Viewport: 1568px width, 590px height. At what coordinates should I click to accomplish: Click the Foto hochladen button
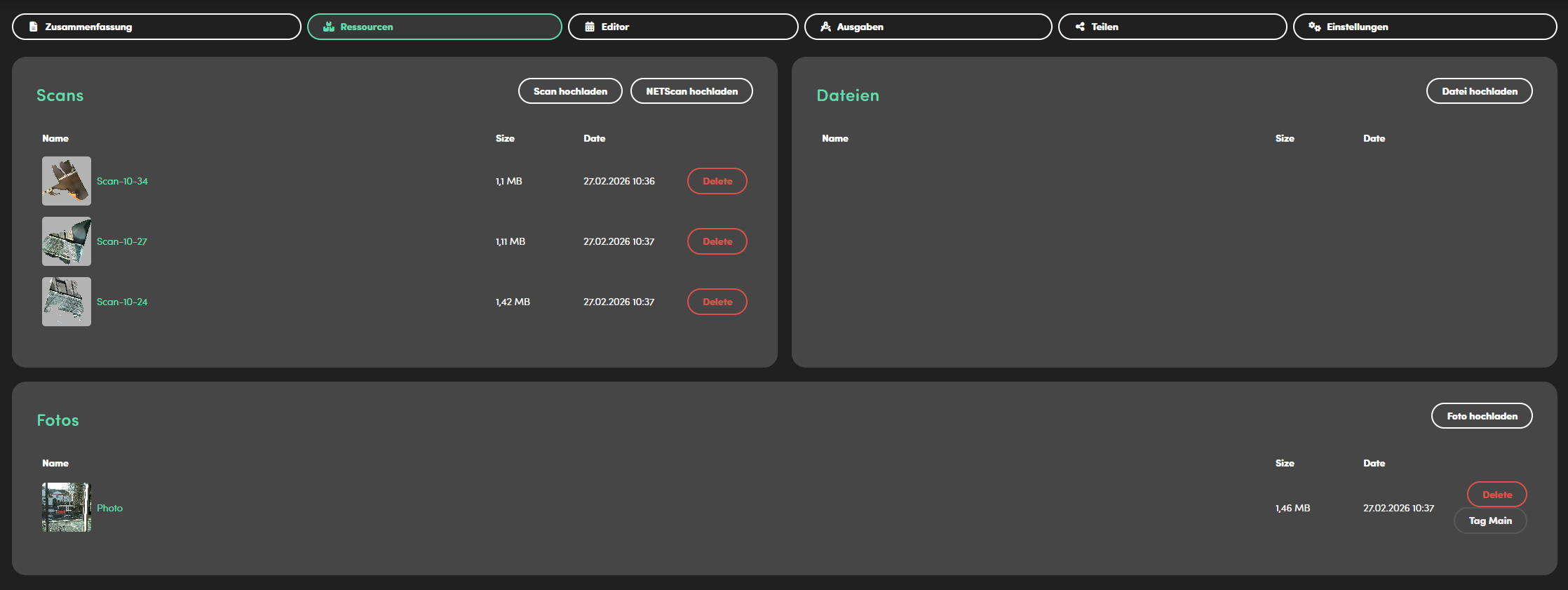pos(1481,416)
